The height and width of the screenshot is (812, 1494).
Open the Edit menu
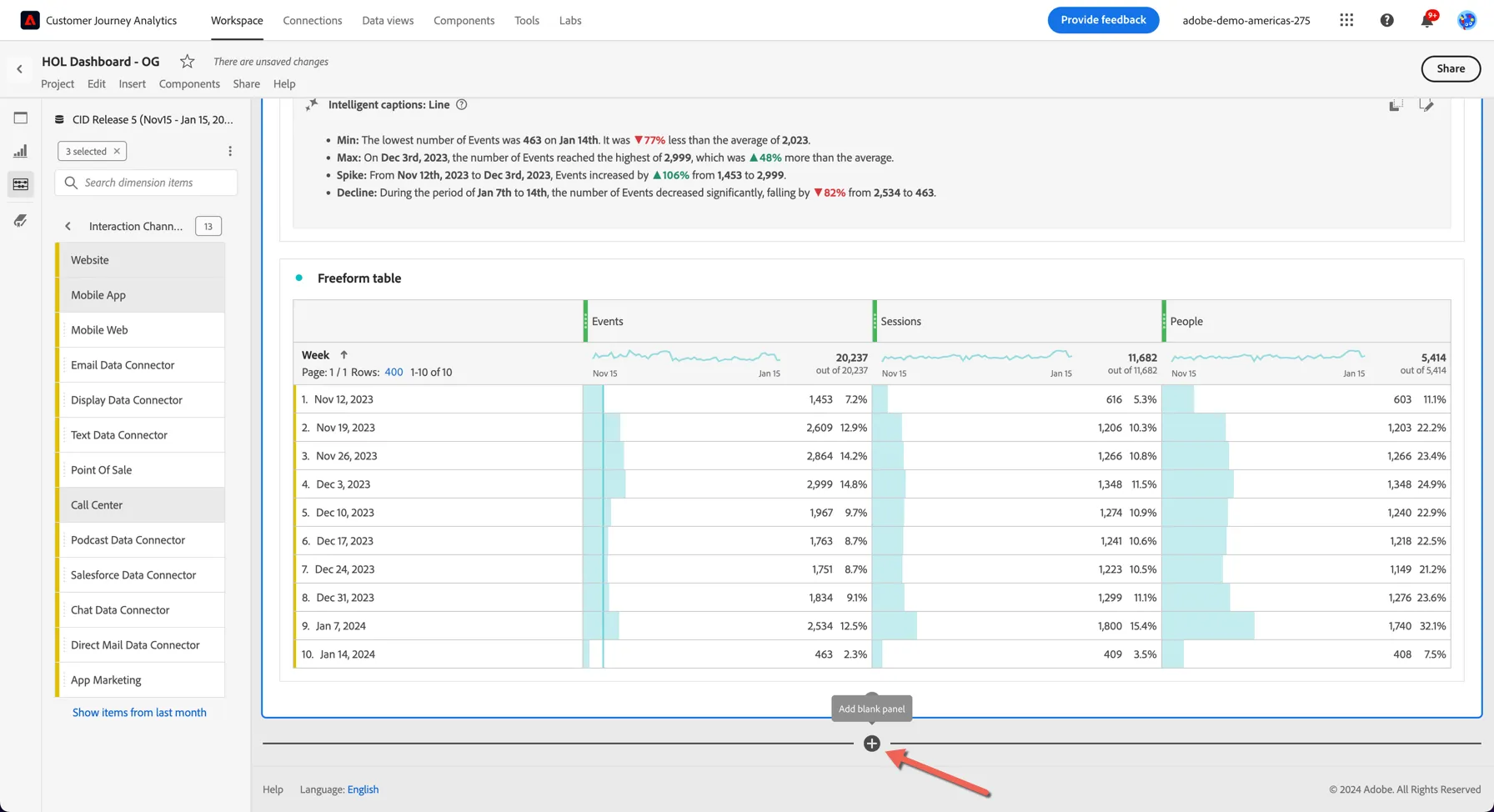[97, 83]
